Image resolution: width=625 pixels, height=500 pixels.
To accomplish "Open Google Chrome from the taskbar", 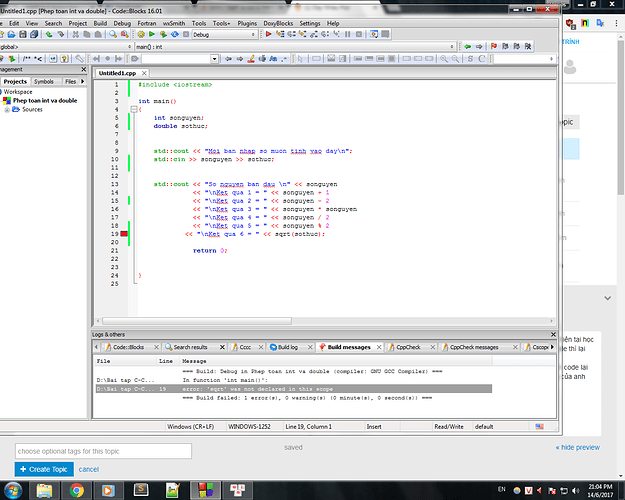I will (78, 490).
